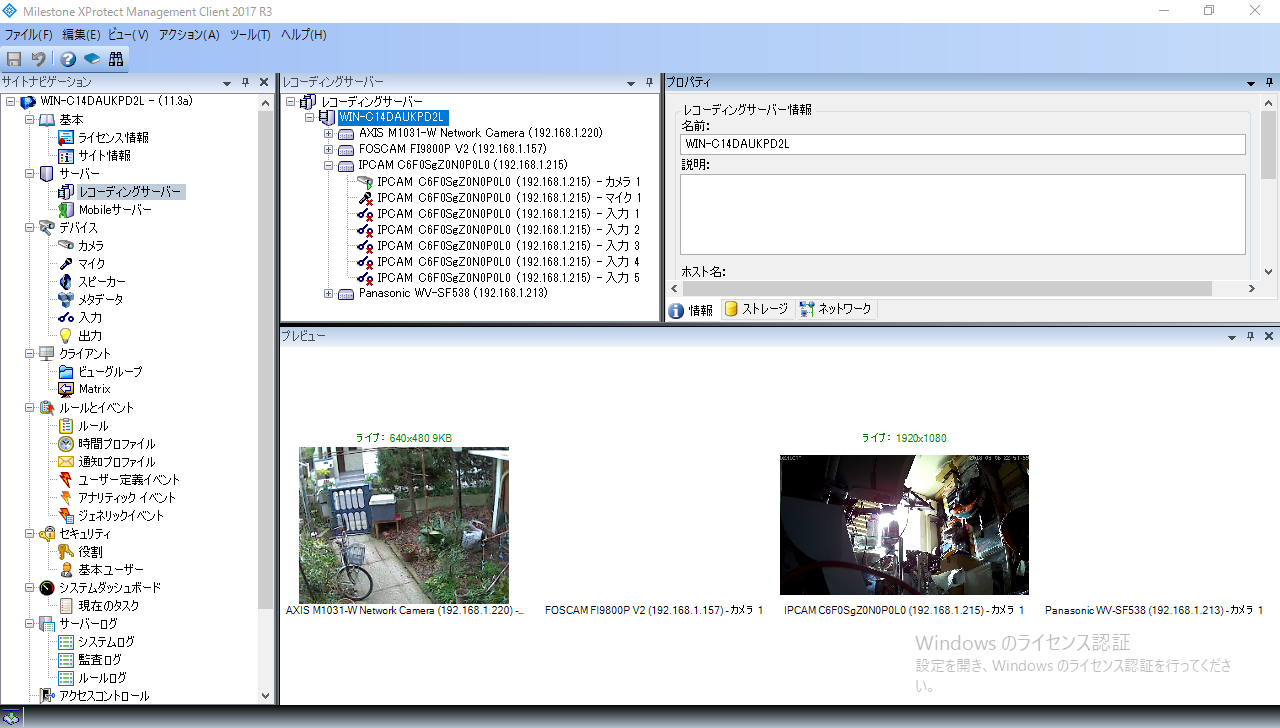This screenshot has height=728, width=1280.
Task: Click the 現在のタスク icon
Action: [x=66, y=606]
